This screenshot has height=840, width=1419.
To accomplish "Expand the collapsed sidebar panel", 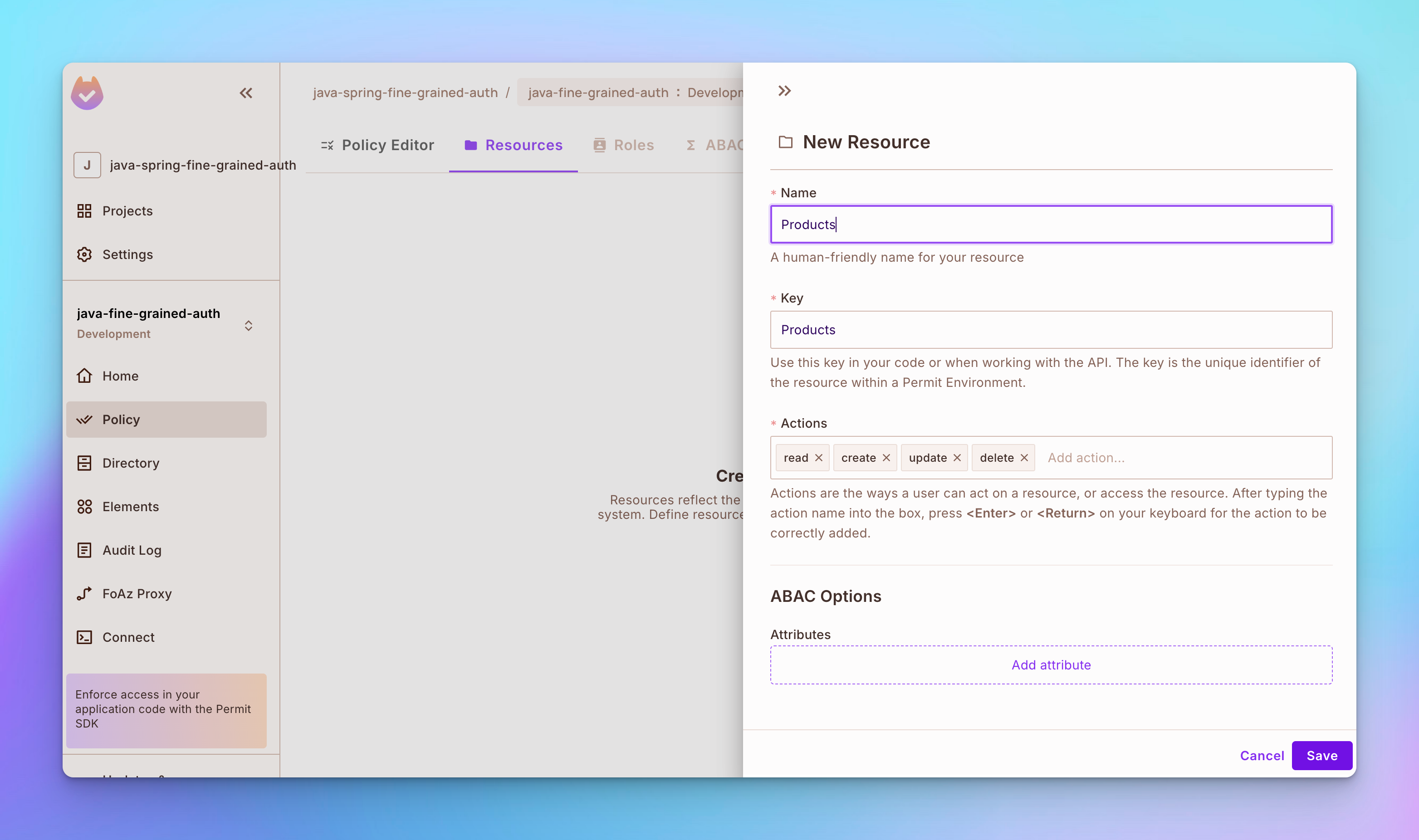I will click(x=785, y=91).
